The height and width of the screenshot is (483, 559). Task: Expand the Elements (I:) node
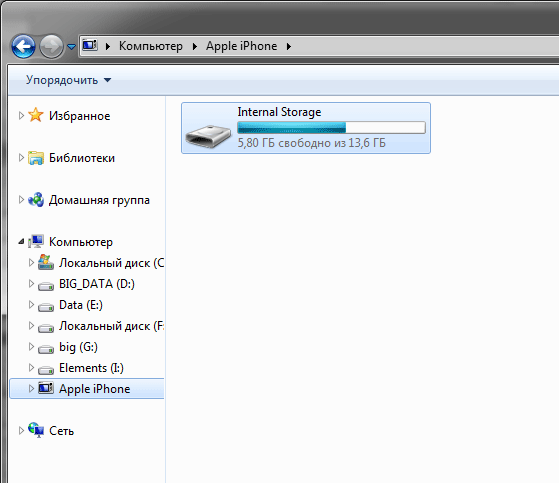[31, 368]
